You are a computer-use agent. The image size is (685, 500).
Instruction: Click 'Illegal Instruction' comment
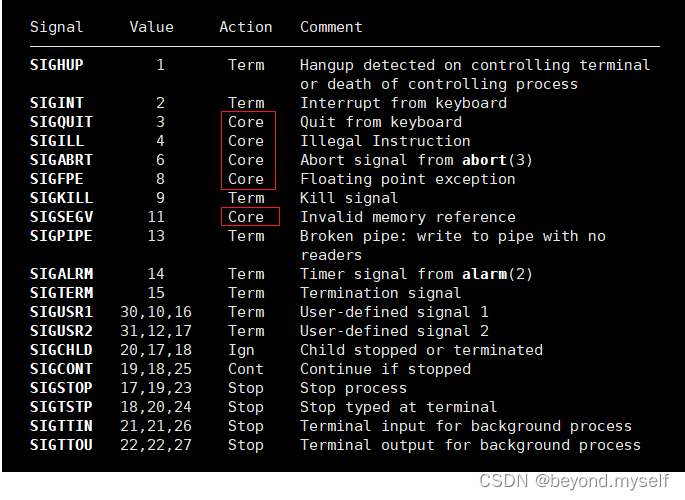click(x=385, y=141)
